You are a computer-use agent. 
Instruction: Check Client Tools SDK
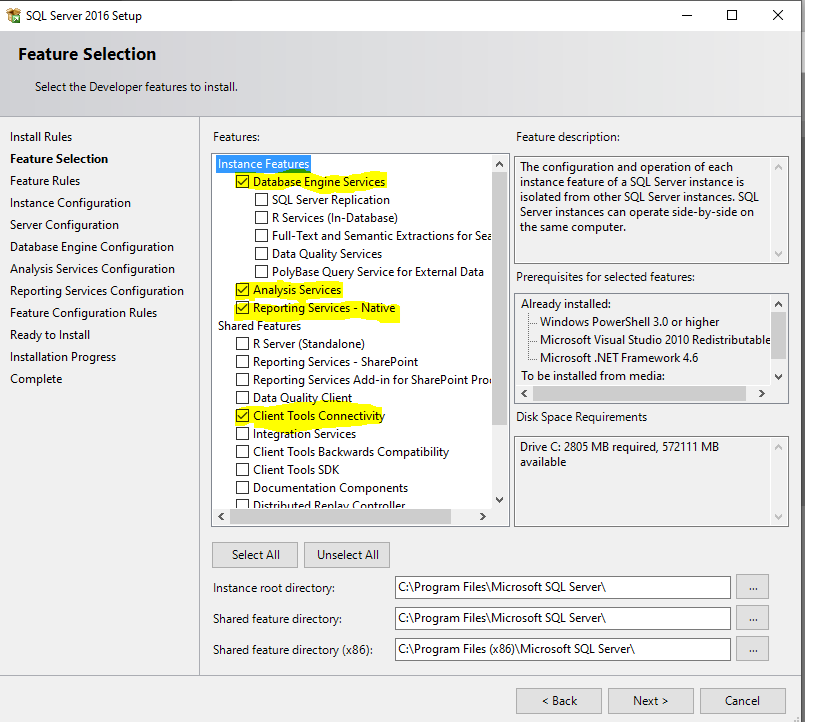pos(241,470)
